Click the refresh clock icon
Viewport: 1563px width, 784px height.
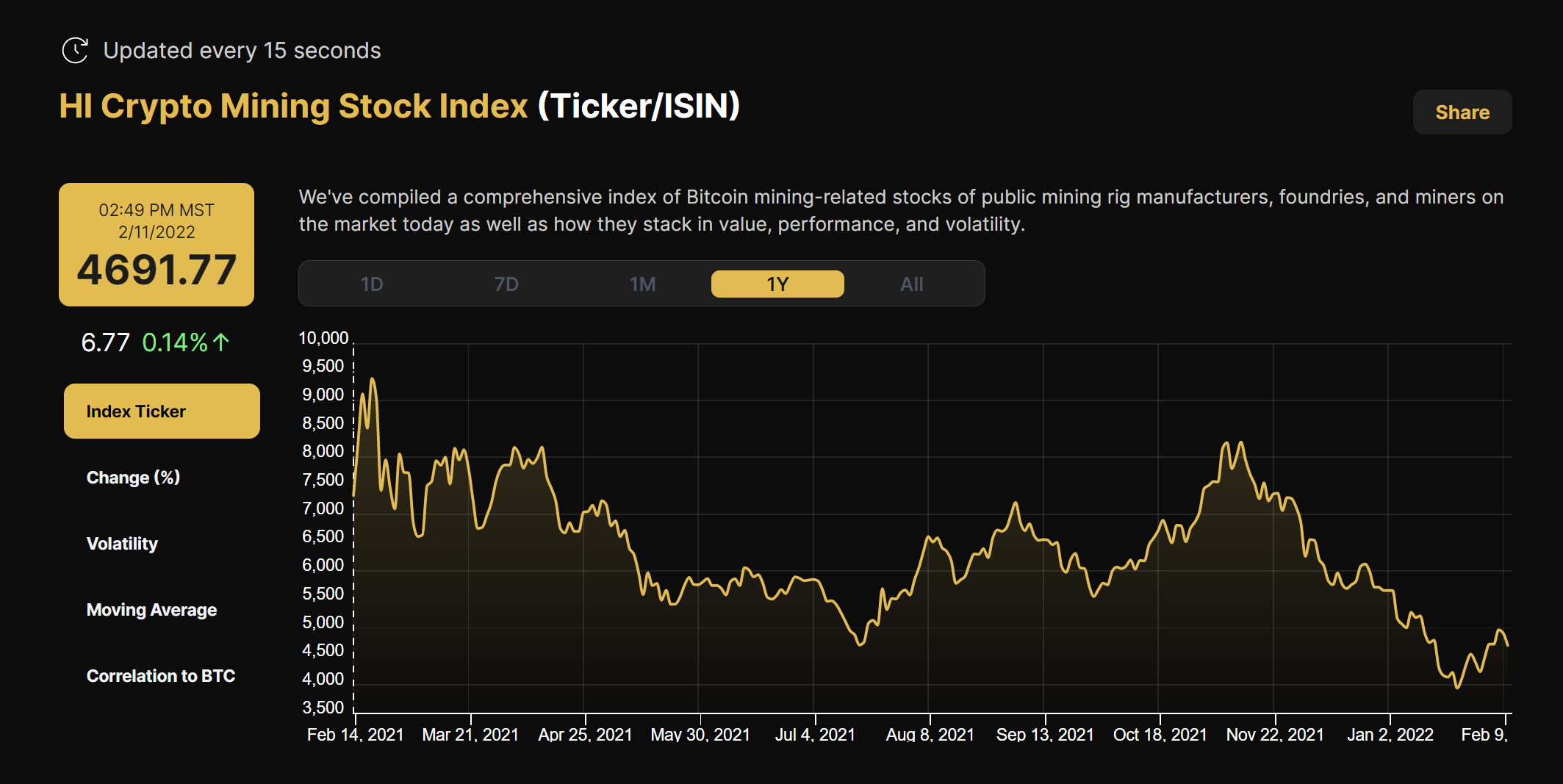tap(76, 50)
